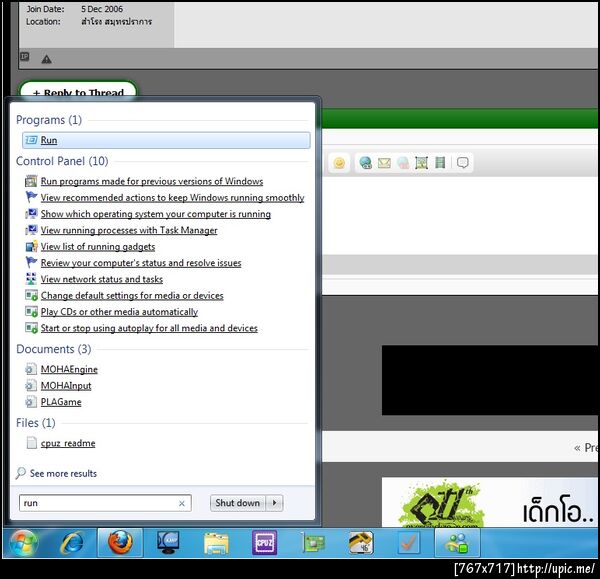
Task: Open the circuit board taskbar icon
Action: click(x=313, y=543)
